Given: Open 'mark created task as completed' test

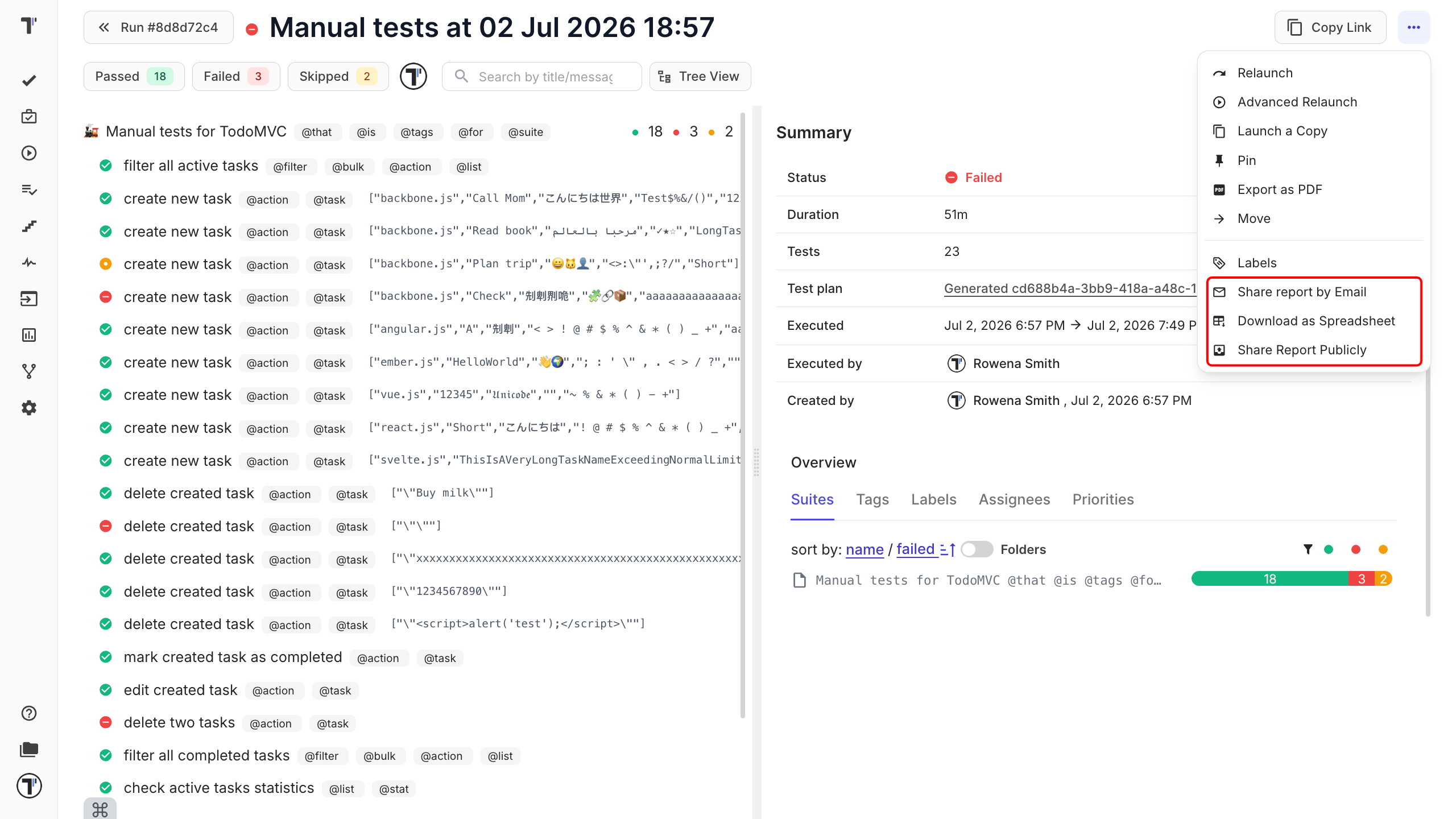Looking at the screenshot, I should click(x=233, y=657).
